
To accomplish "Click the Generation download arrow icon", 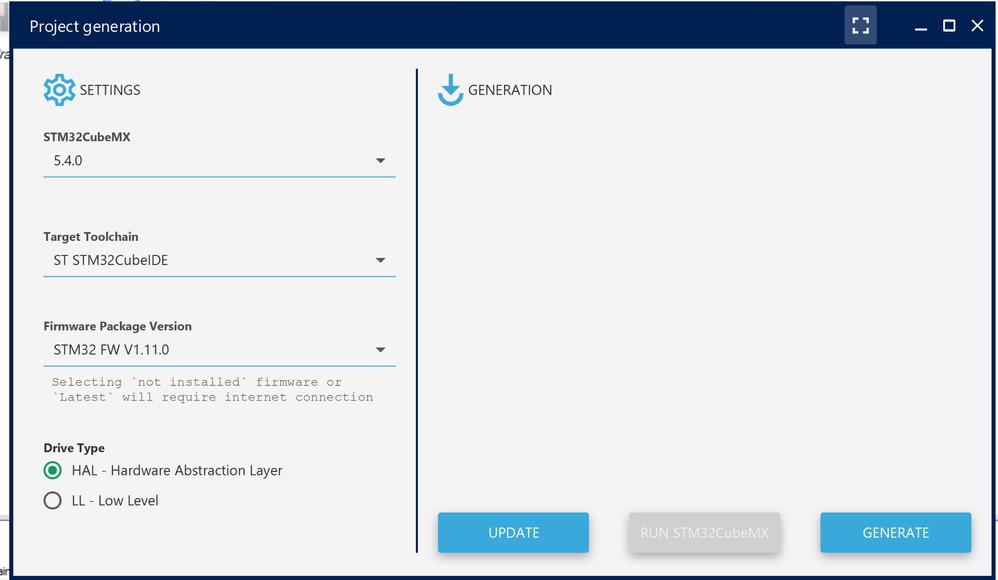I will [450, 90].
